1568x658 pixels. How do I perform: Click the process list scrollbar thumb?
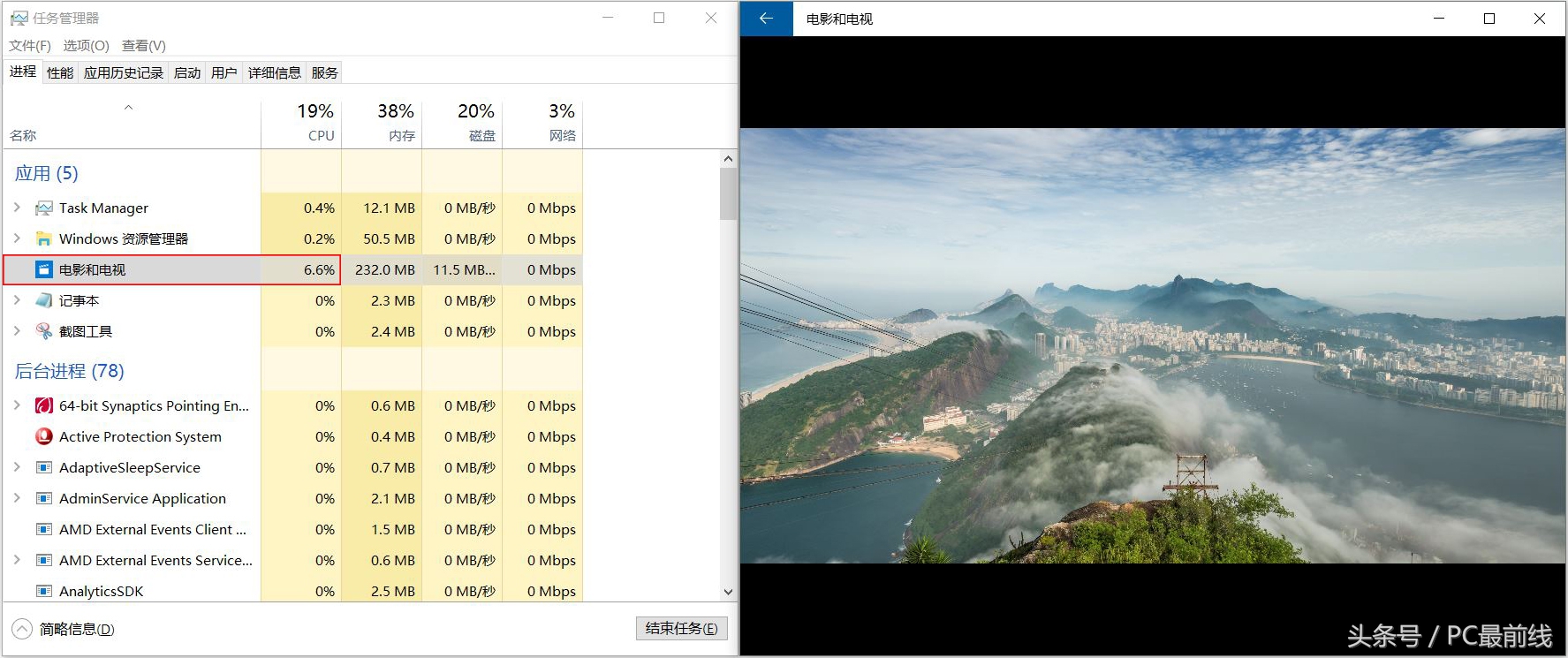728,193
